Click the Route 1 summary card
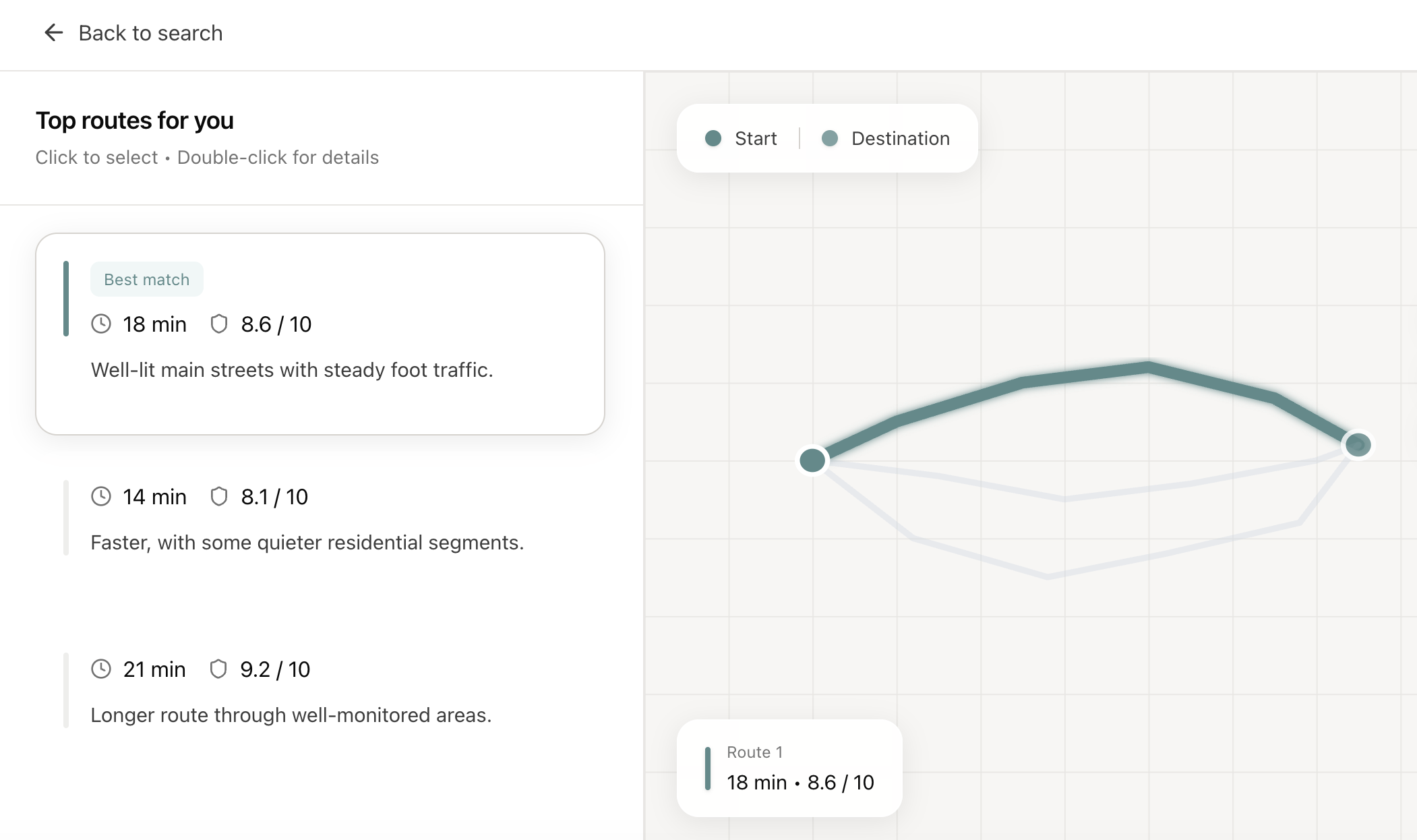 pyautogui.click(x=789, y=768)
